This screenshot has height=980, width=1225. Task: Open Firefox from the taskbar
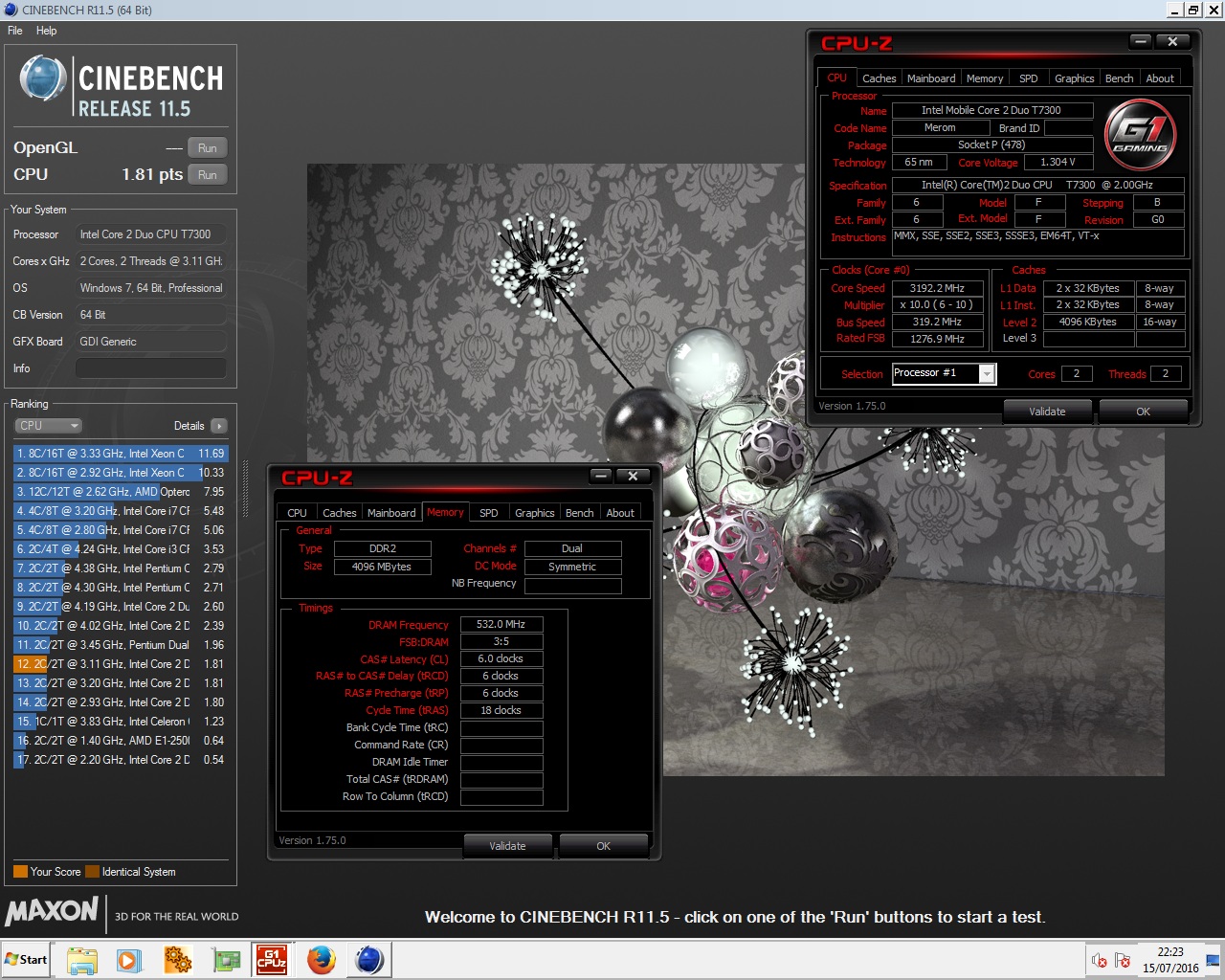(x=322, y=959)
